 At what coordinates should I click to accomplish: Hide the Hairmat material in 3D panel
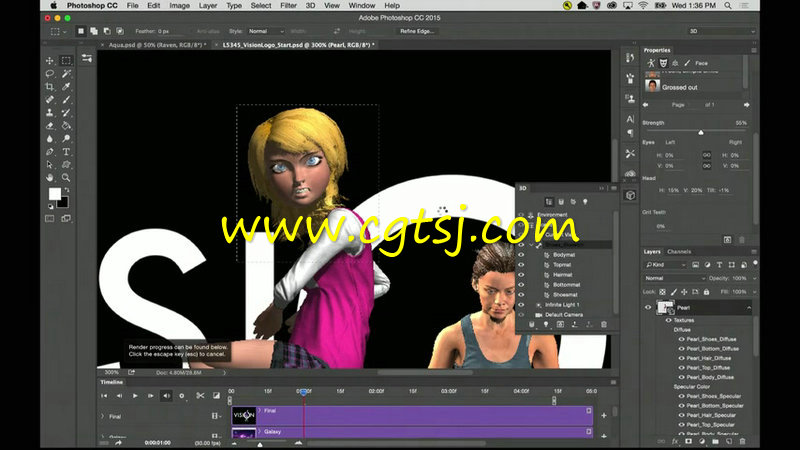pyautogui.click(x=521, y=275)
